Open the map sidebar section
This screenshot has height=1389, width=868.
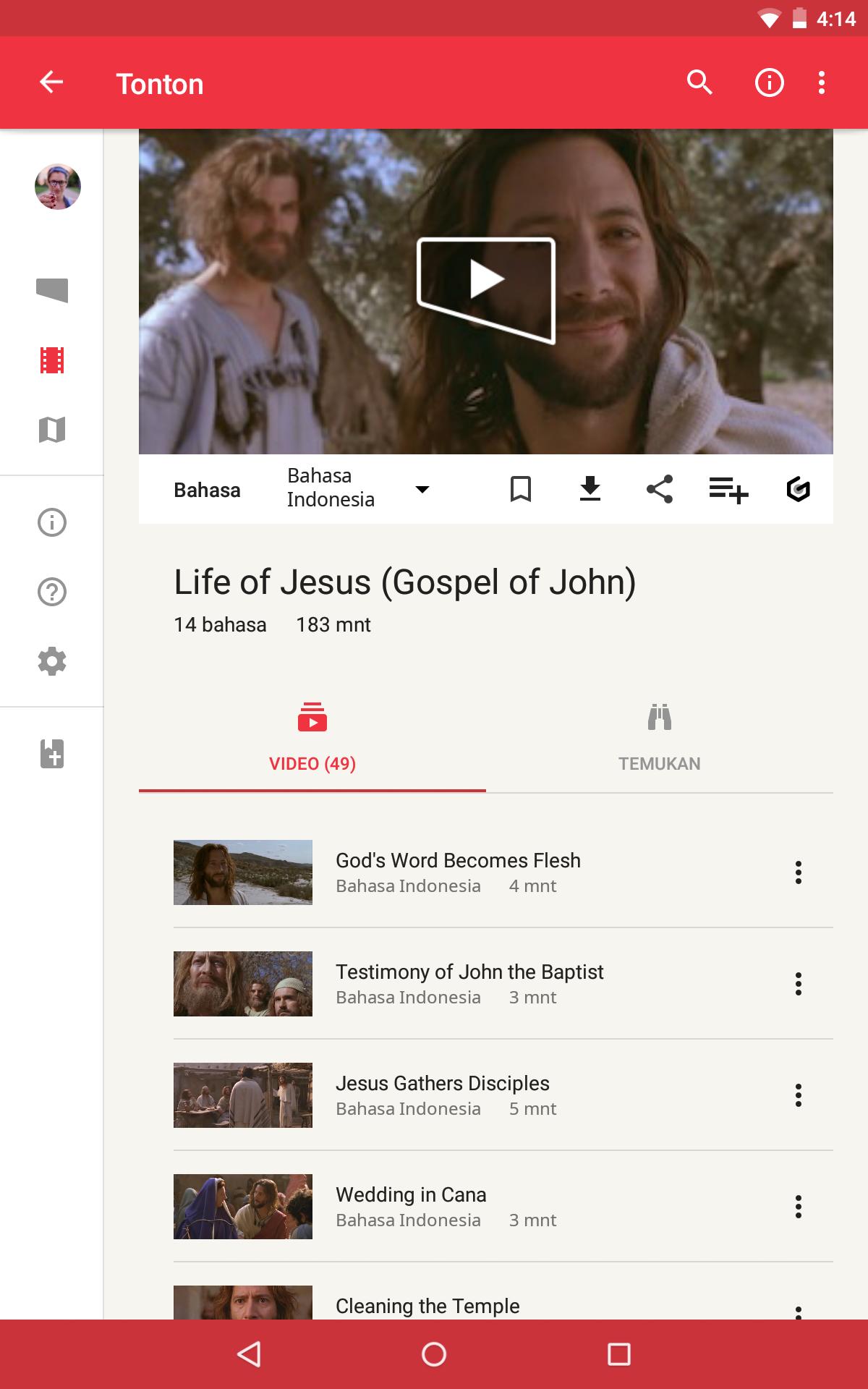52,429
